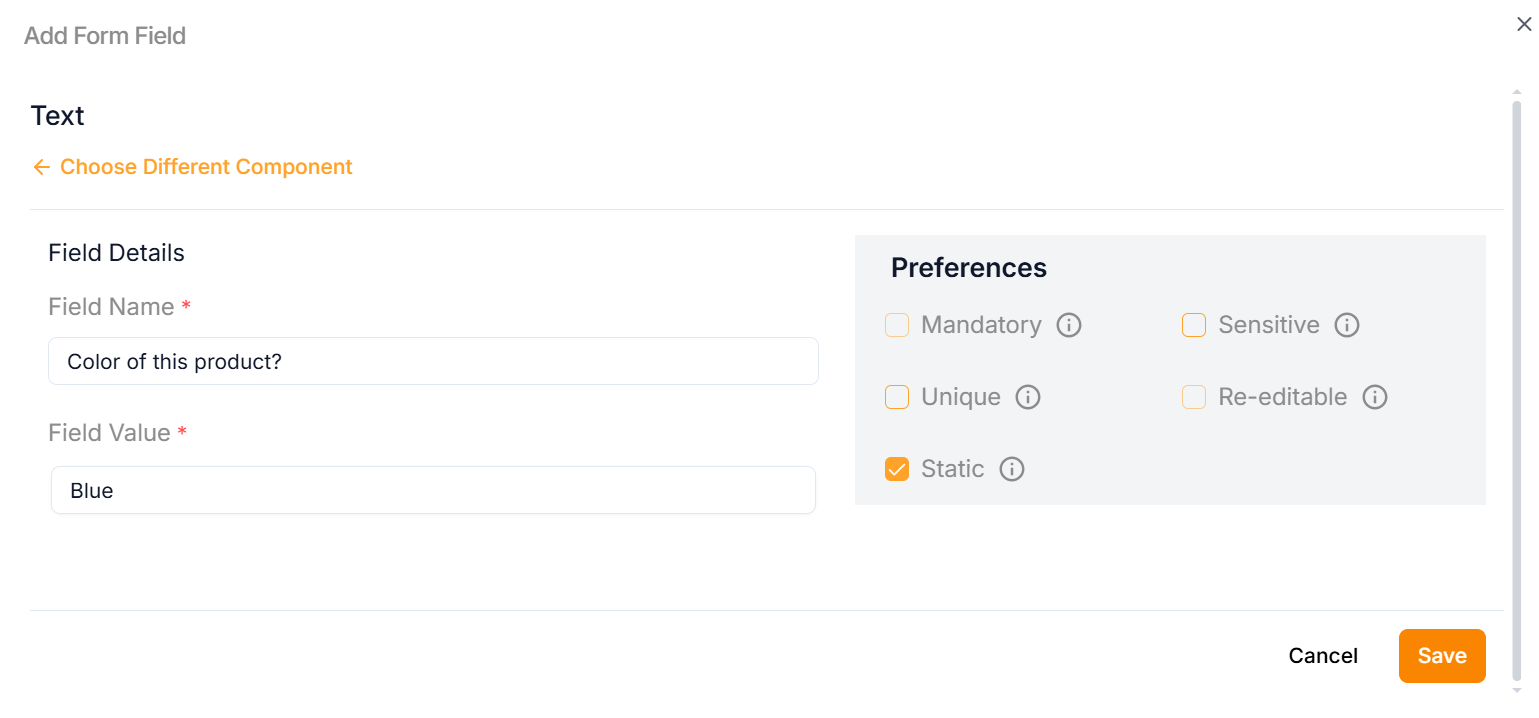Focus the Field Name text input

pos(433,361)
